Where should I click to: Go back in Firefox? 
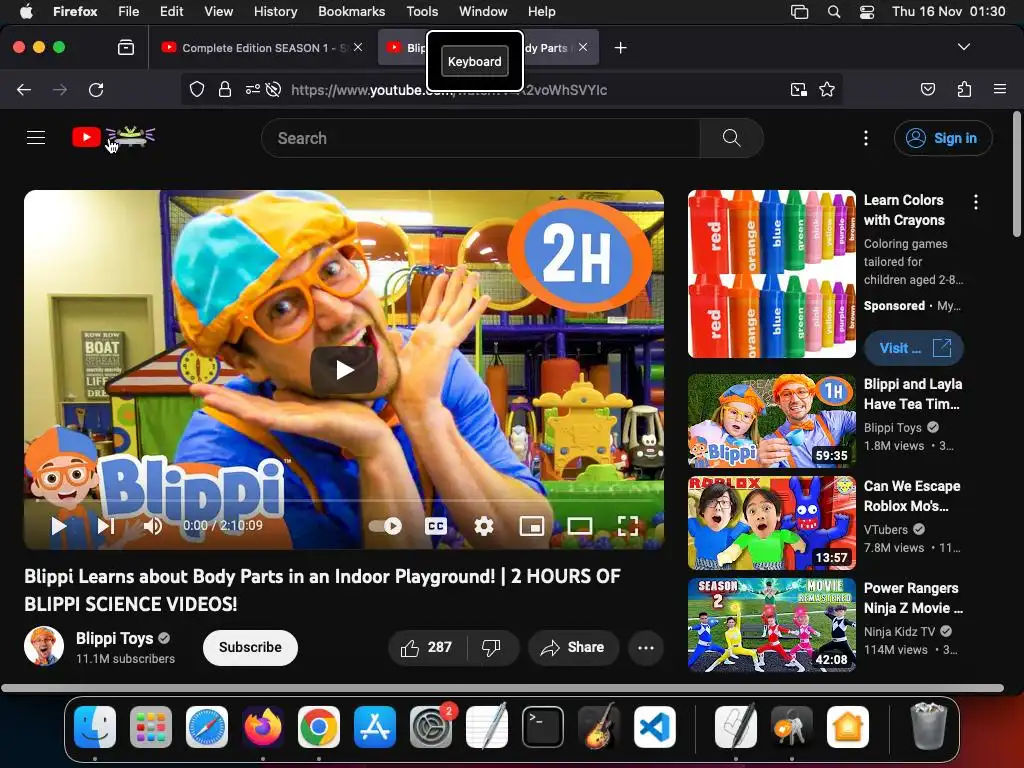(x=24, y=89)
